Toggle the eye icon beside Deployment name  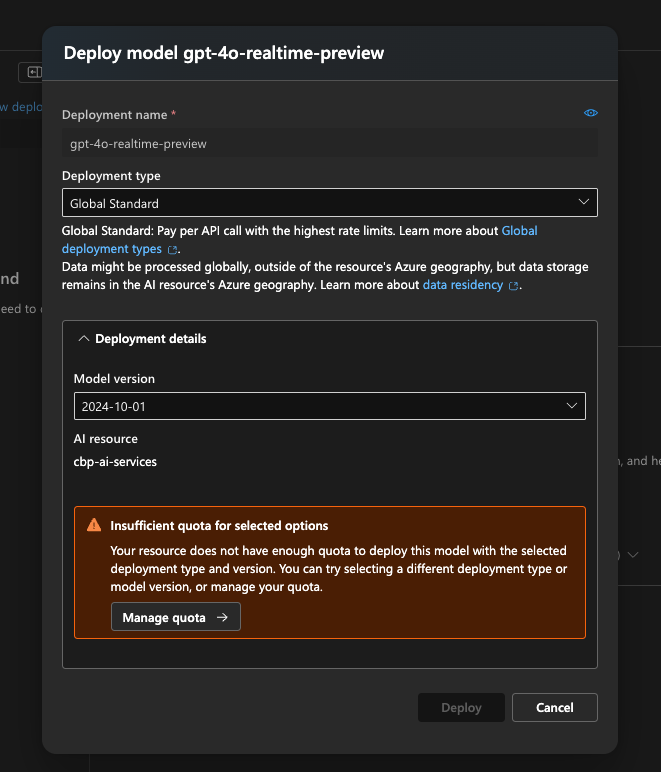[591, 113]
